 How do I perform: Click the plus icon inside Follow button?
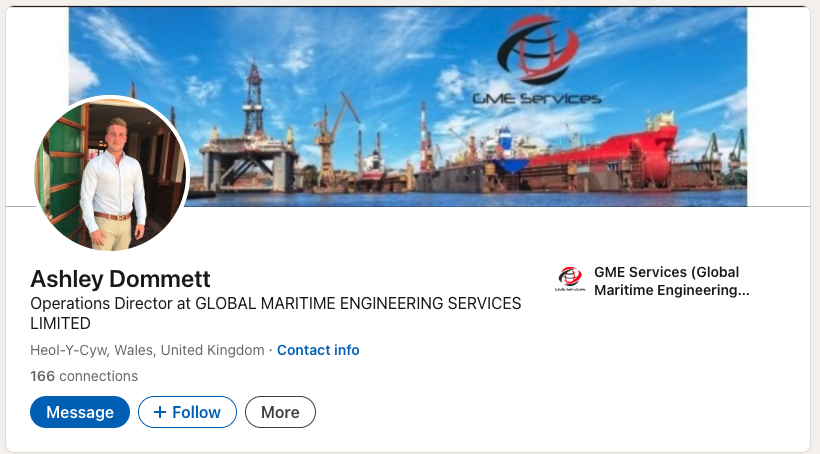(160, 412)
